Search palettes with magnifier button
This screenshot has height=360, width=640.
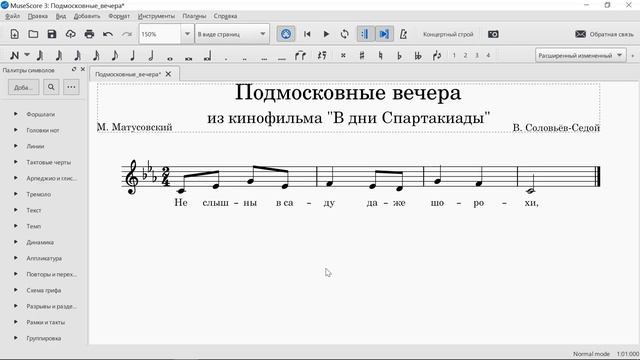coord(51,87)
